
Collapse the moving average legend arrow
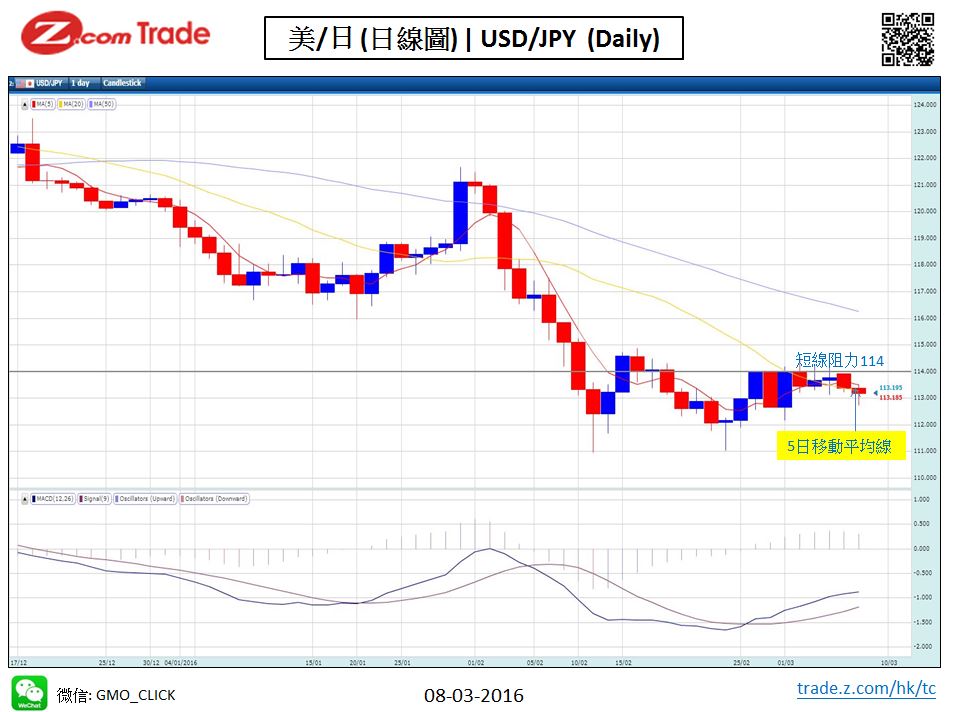pyautogui.click(x=25, y=105)
